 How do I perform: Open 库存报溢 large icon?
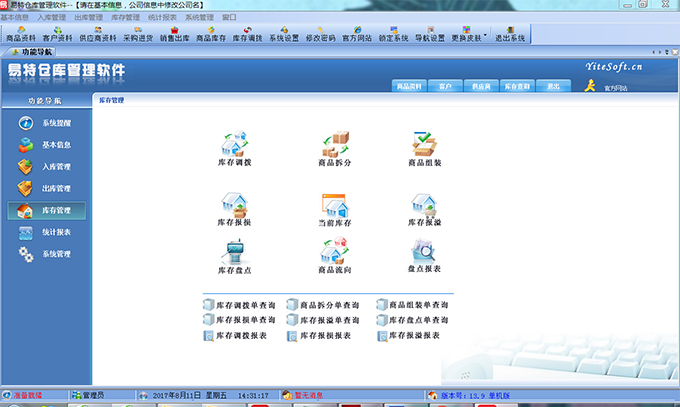point(424,209)
